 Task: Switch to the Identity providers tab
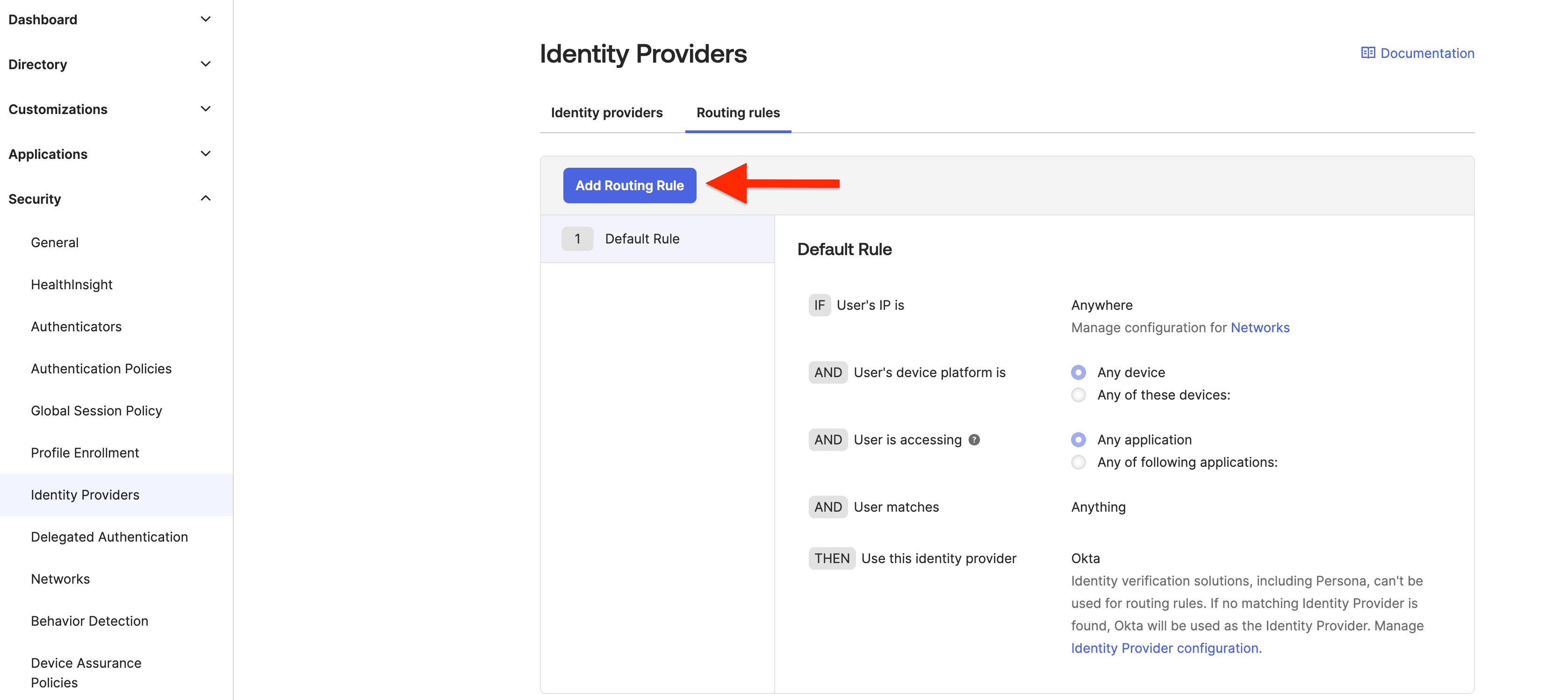pos(606,113)
